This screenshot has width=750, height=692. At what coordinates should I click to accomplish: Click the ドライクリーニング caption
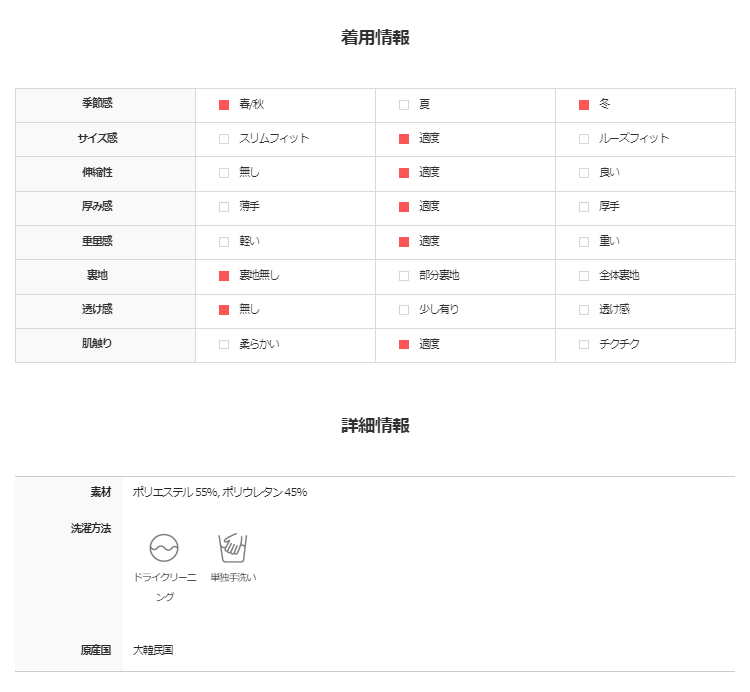(165, 587)
